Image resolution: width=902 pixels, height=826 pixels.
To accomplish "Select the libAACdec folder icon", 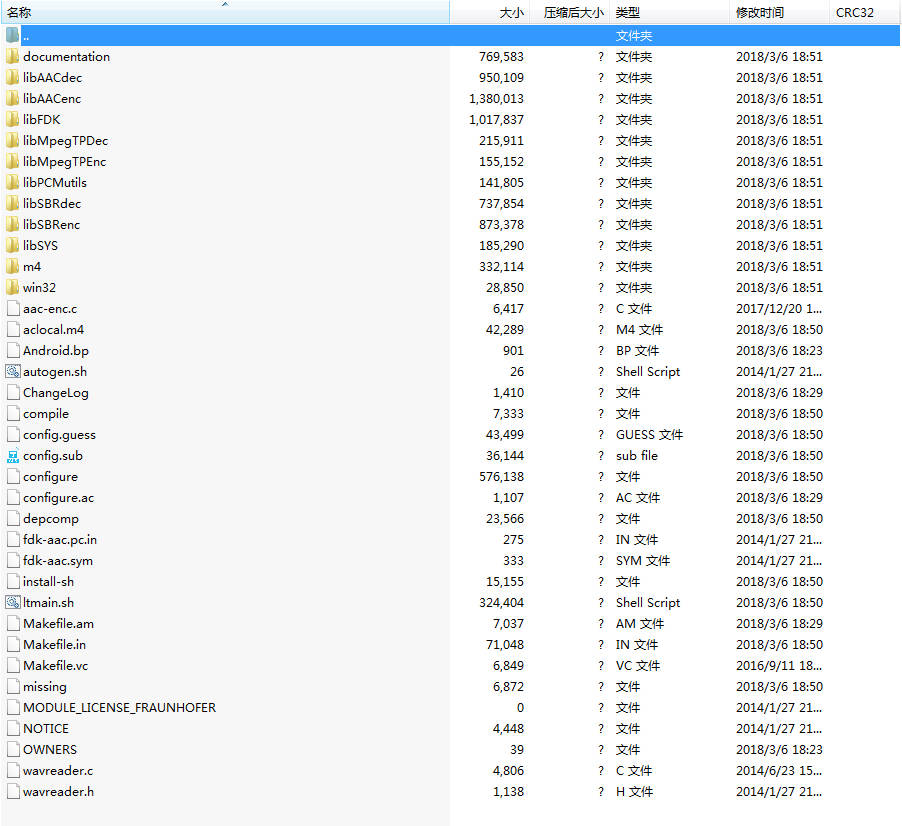I will pos(13,78).
